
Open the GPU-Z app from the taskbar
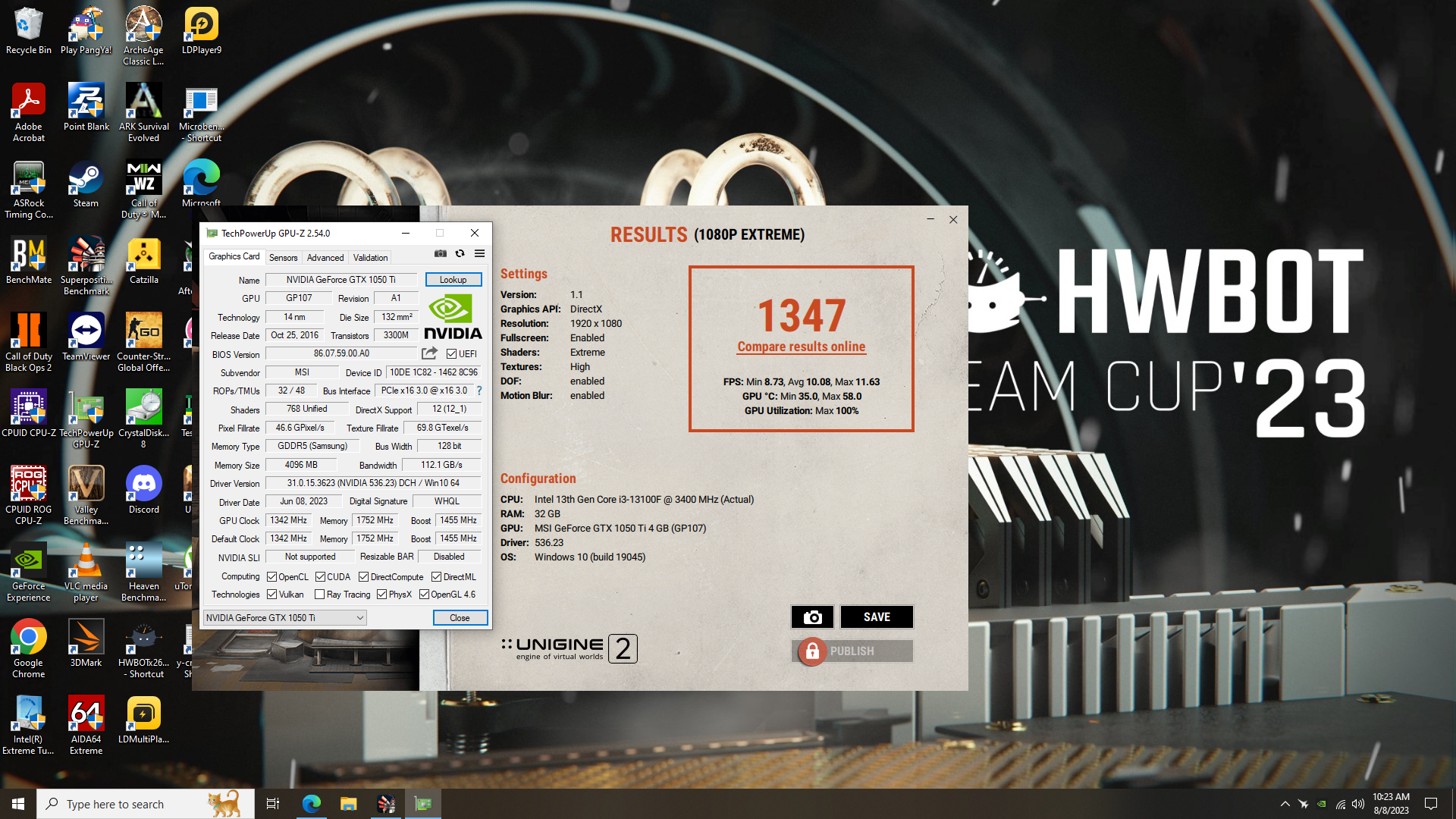pos(423,804)
